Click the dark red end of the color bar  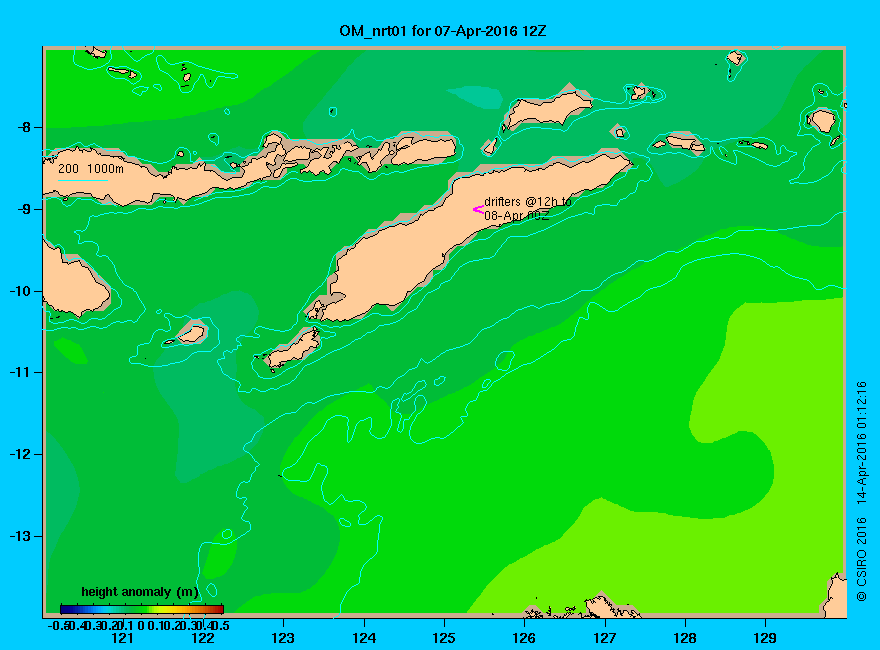(219, 609)
